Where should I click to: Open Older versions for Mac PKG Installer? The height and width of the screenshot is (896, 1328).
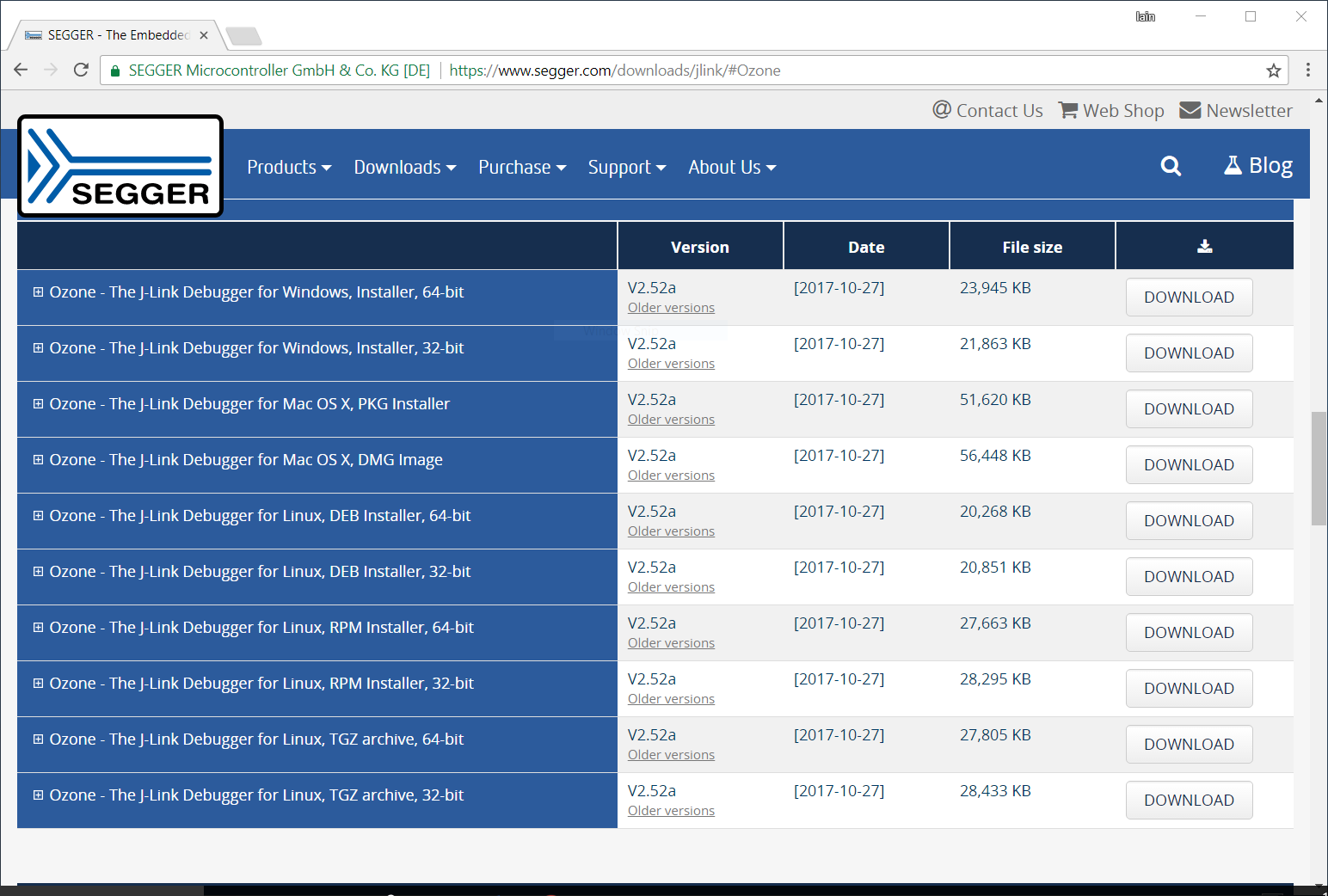pos(671,420)
